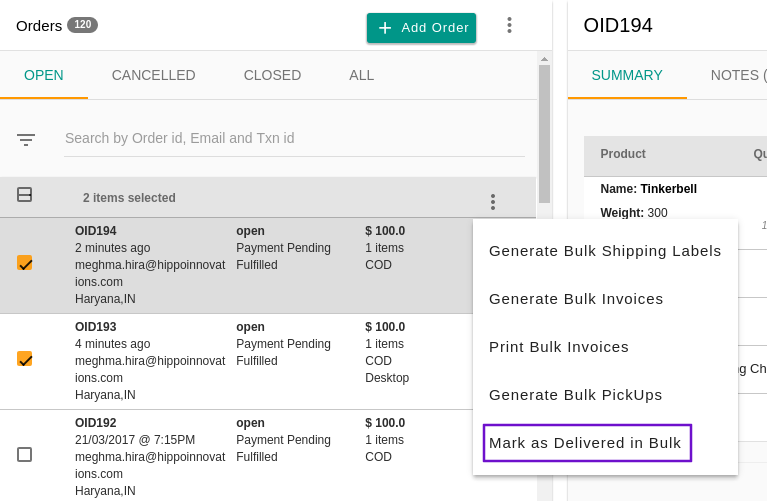
Task: Click the '4 minutes ago' timestamp
Action: [113, 344]
